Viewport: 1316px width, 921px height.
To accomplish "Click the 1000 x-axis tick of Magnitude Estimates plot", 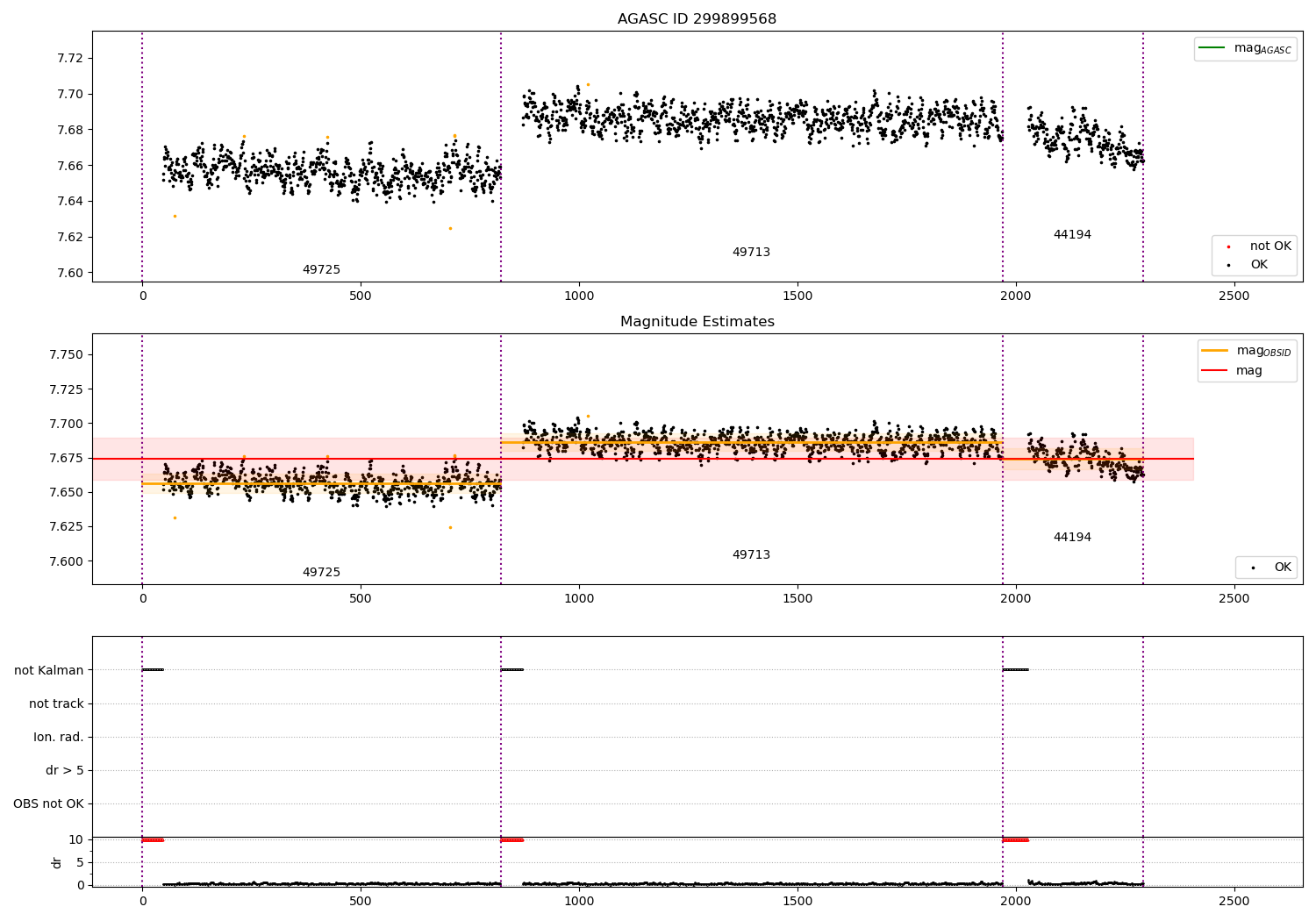I will coord(579,598).
